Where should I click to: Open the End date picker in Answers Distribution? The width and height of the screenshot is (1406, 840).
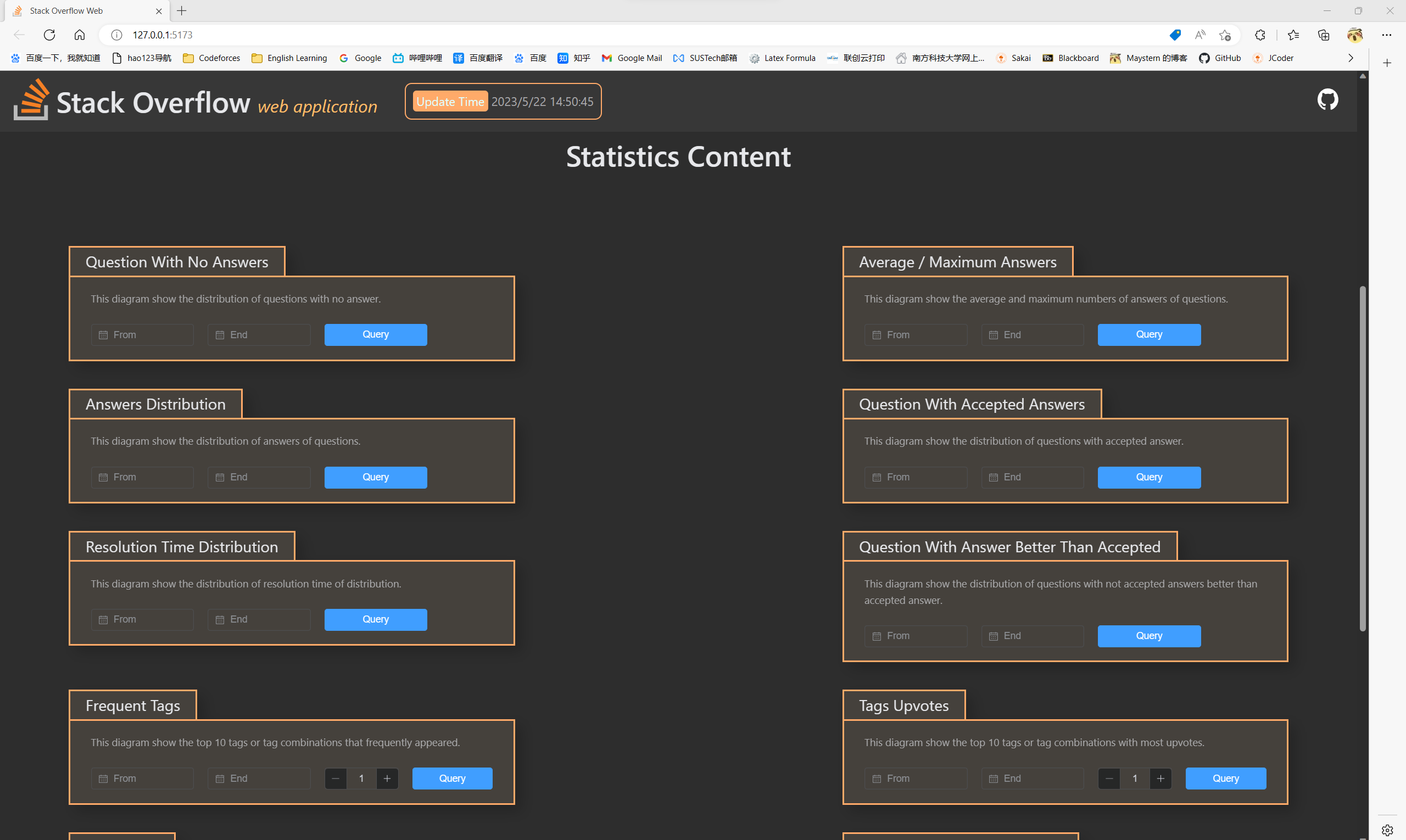coord(259,477)
